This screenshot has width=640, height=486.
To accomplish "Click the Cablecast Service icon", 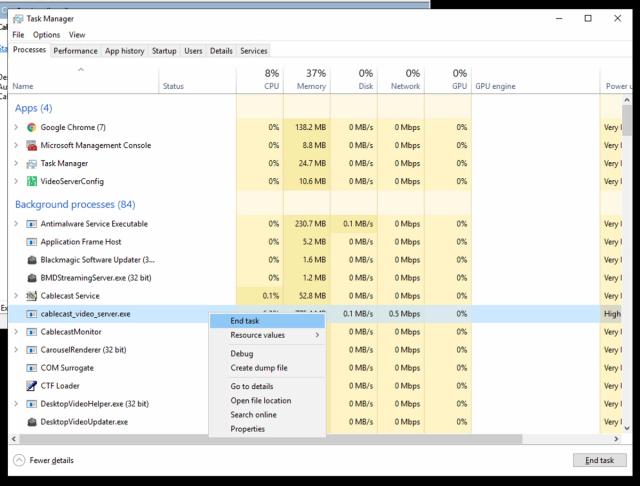I will (31, 296).
